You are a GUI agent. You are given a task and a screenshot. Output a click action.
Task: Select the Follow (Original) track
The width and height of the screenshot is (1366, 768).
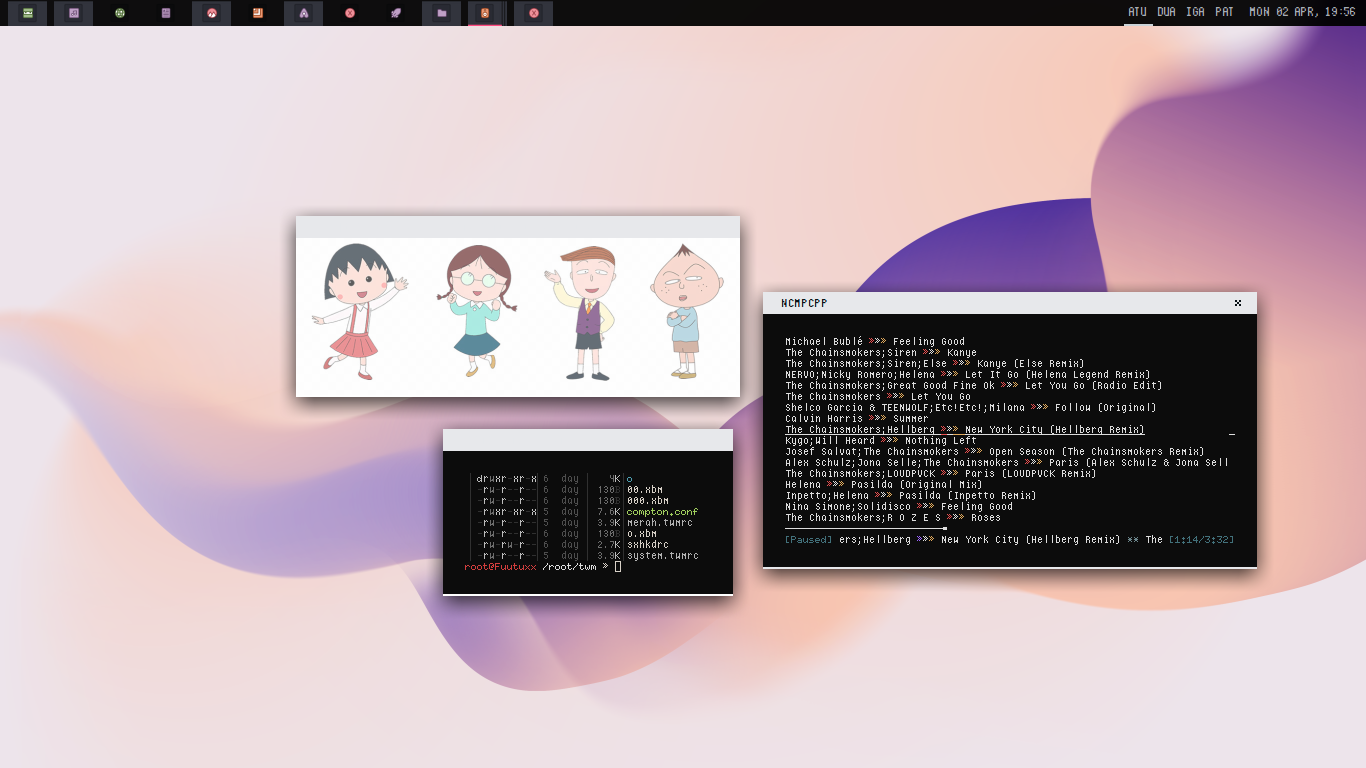click(971, 408)
